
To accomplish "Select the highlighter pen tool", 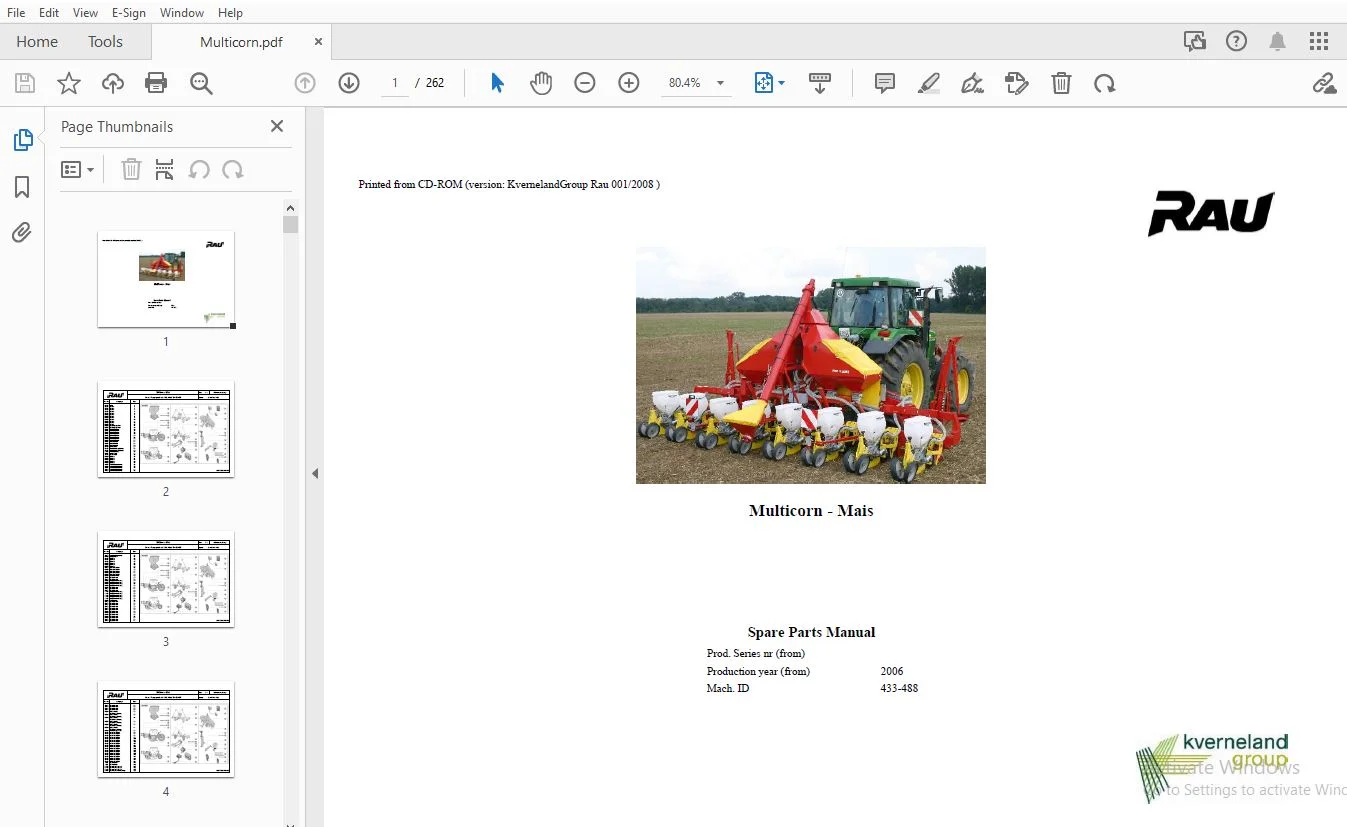I will pos(929,83).
